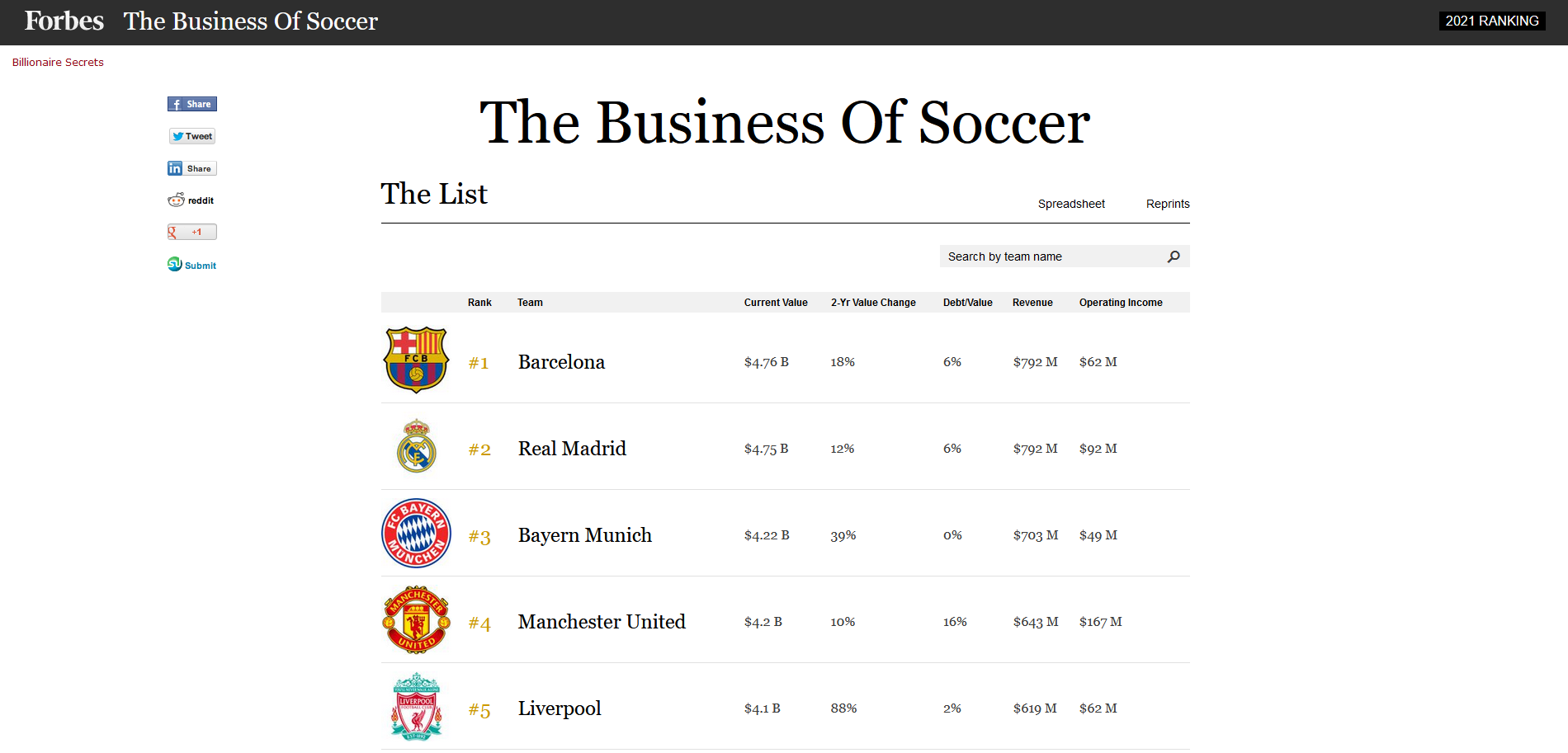Open the Manchester United team name link

(x=602, y=622)
